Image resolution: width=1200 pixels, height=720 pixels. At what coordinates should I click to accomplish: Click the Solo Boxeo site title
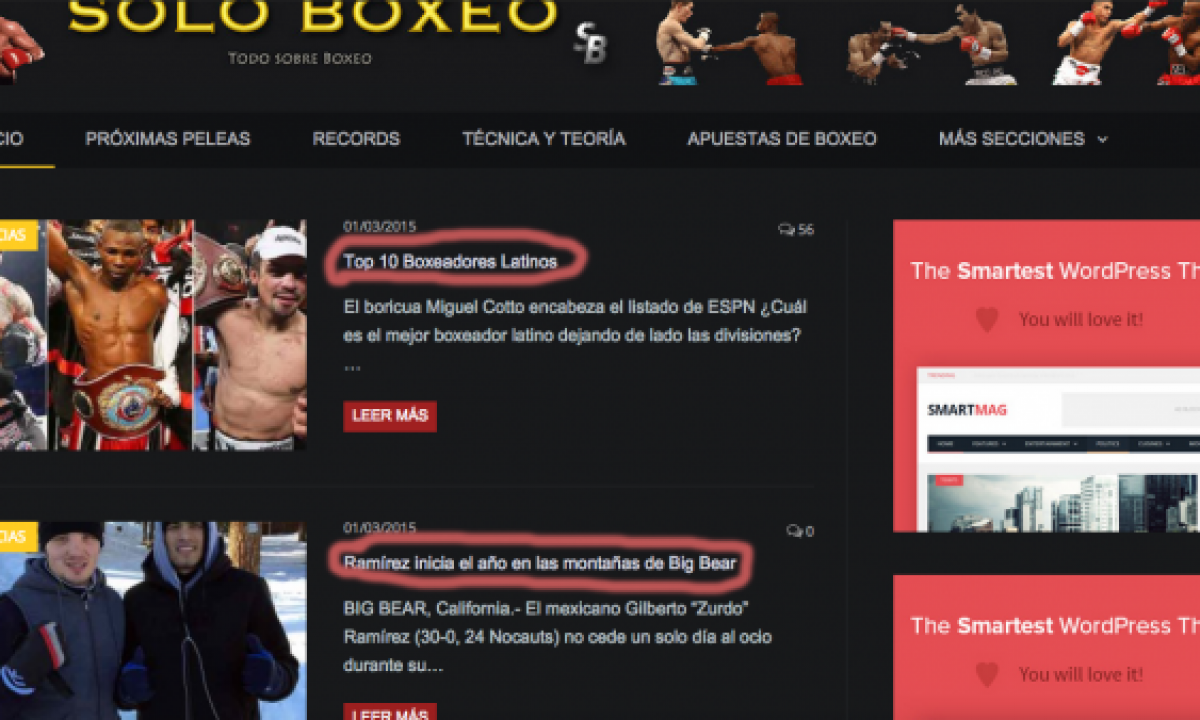pos(313,15)
